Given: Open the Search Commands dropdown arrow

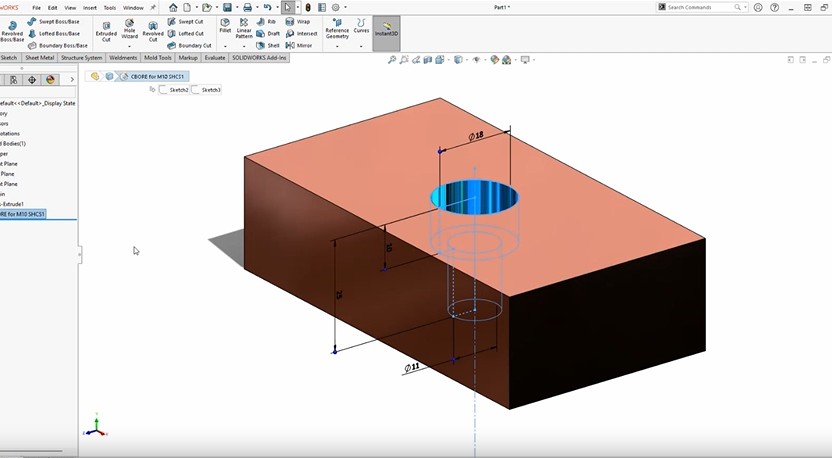Looking at the screenshot, I should pyautogui.click(x=746, y=7).
